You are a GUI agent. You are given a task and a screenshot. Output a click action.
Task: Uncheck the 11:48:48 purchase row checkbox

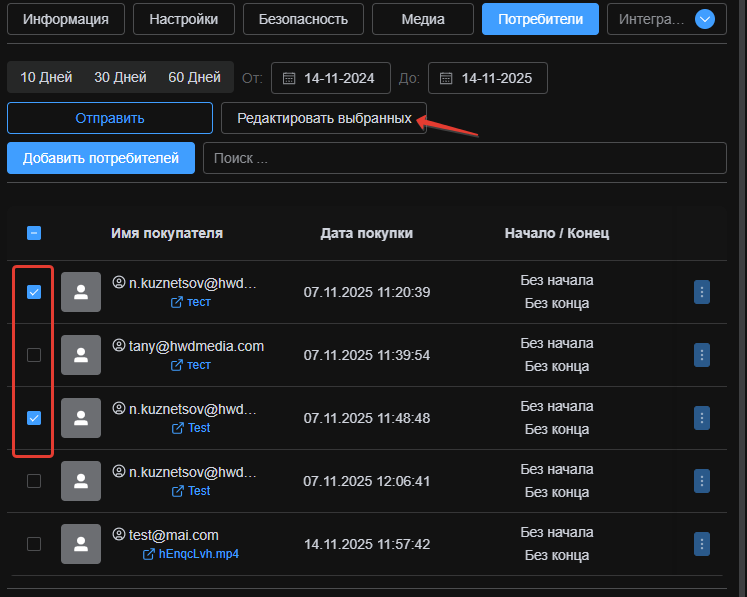34,418
